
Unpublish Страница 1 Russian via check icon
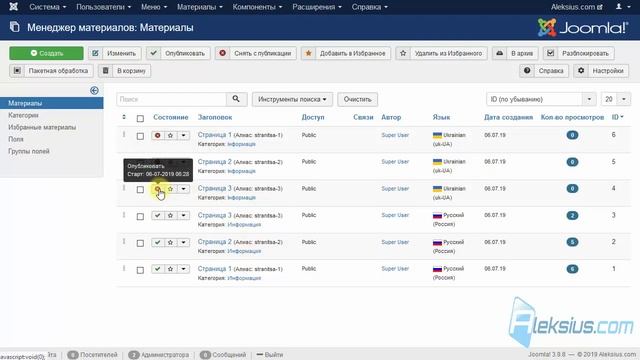click(158, 269)
